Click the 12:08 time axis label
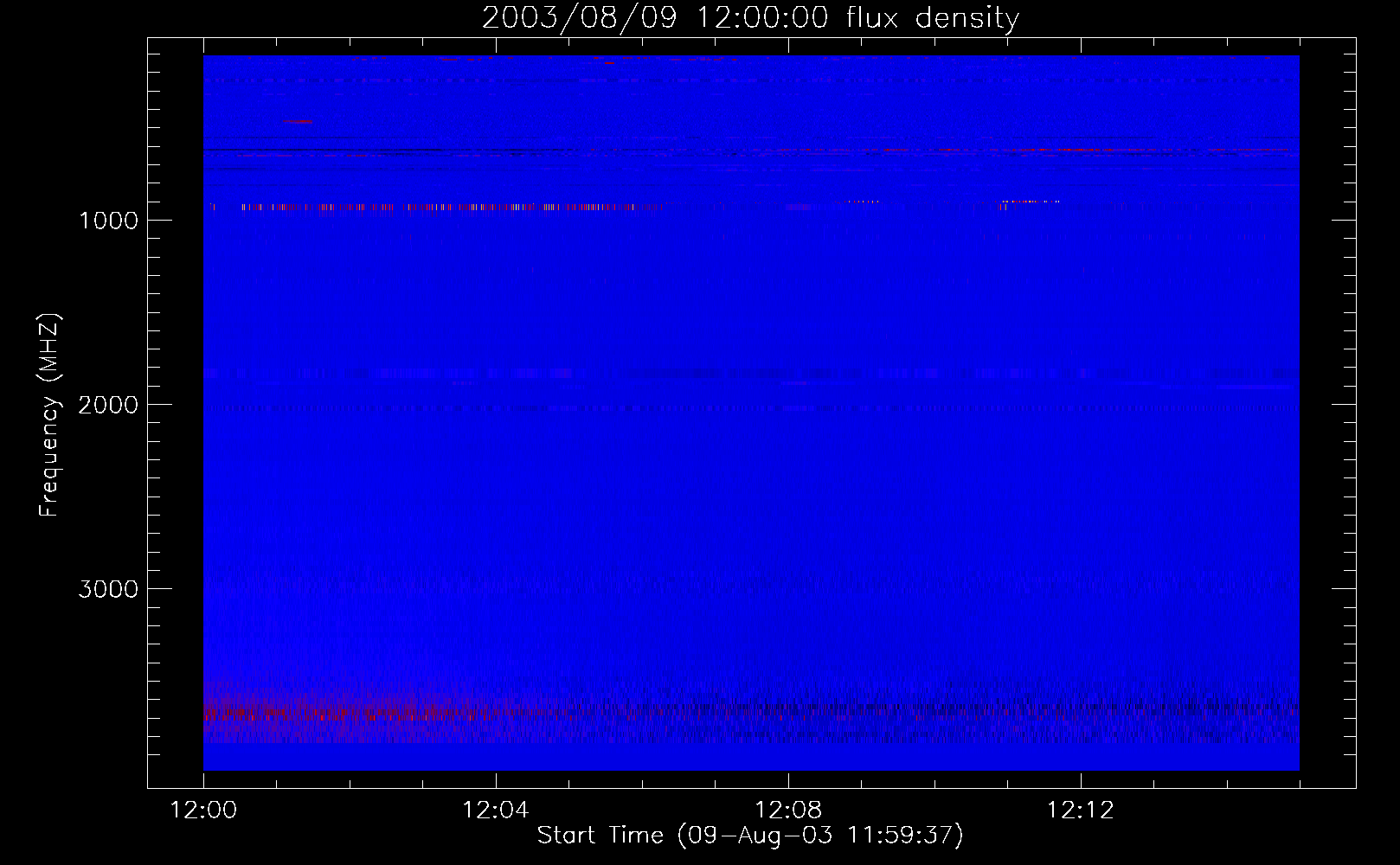This screenshot has height=865, width=1400. [x=788, y=811]
